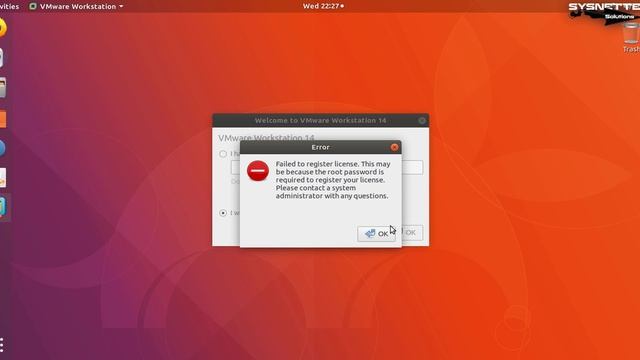Select the license key radio option
Image resolution: width=640 pixels, height=360 pixels.
click(x=223, y=154)
